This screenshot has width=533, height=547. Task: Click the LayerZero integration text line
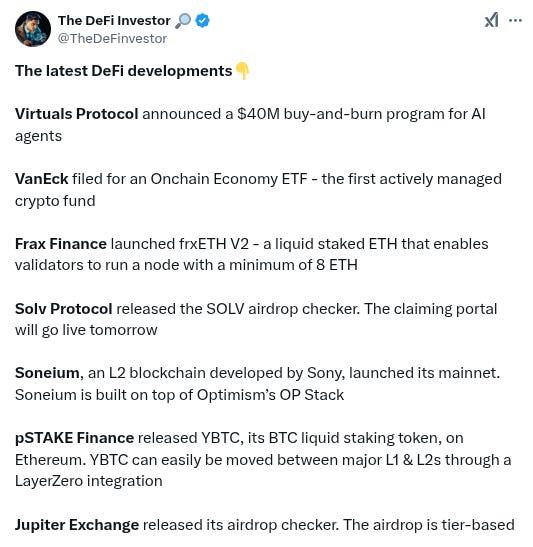tap(89, 481)
